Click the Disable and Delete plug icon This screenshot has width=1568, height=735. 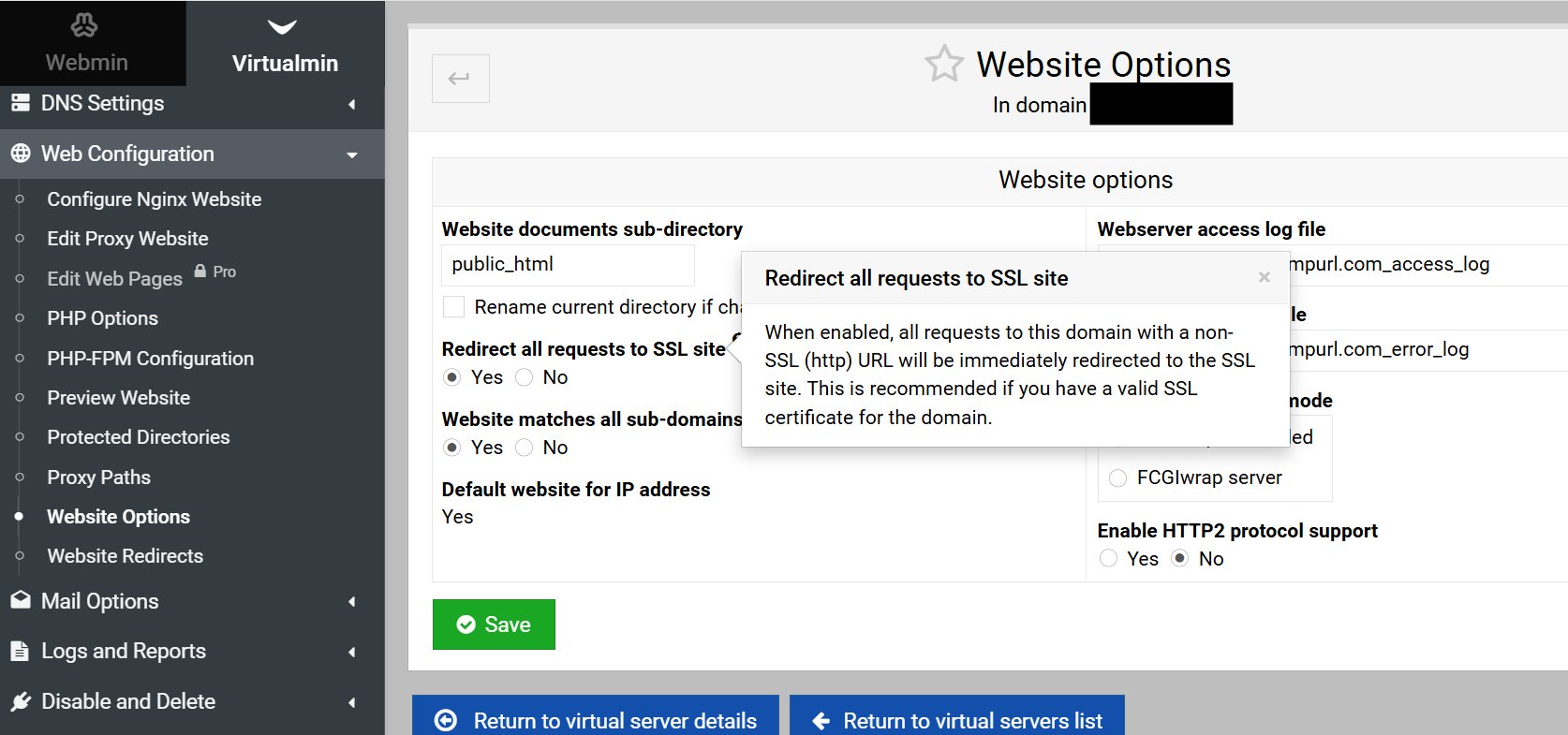[x=20, y=701]
